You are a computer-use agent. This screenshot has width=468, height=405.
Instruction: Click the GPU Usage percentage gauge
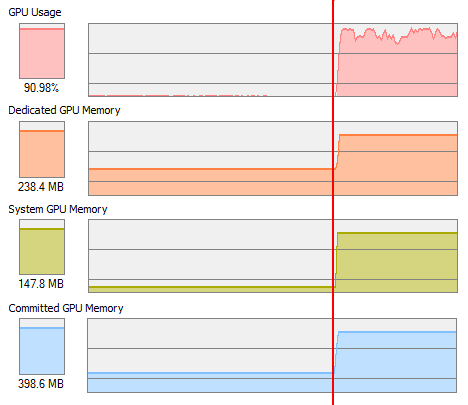pyautogui.click(x=42, y=51)
